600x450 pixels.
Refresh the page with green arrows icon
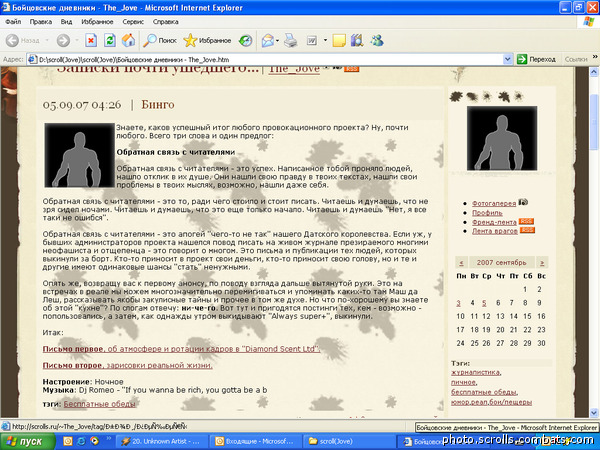pyautogui.click(x=110, y=40)
